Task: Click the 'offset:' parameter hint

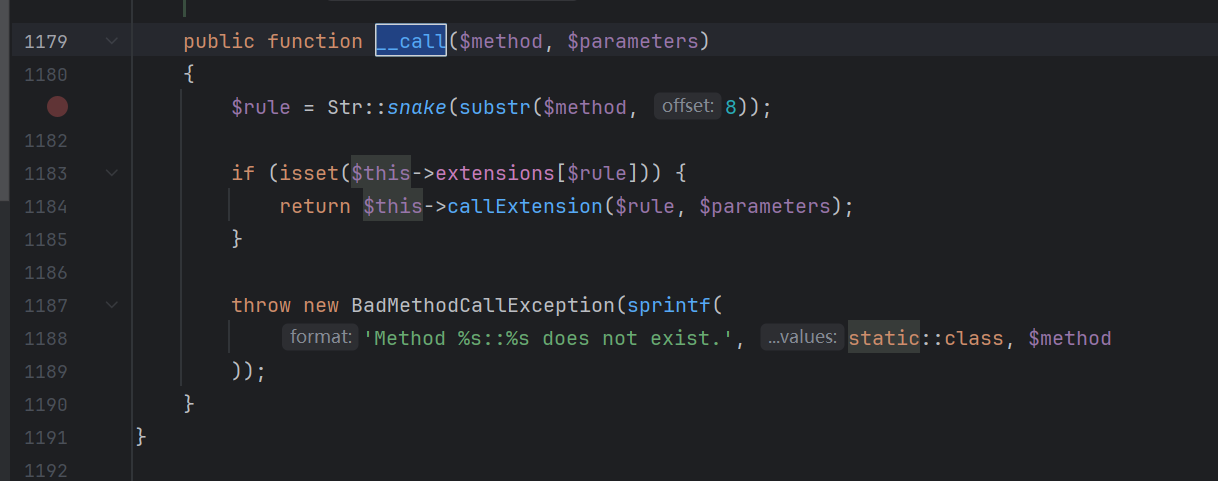Action: point(688,107)
